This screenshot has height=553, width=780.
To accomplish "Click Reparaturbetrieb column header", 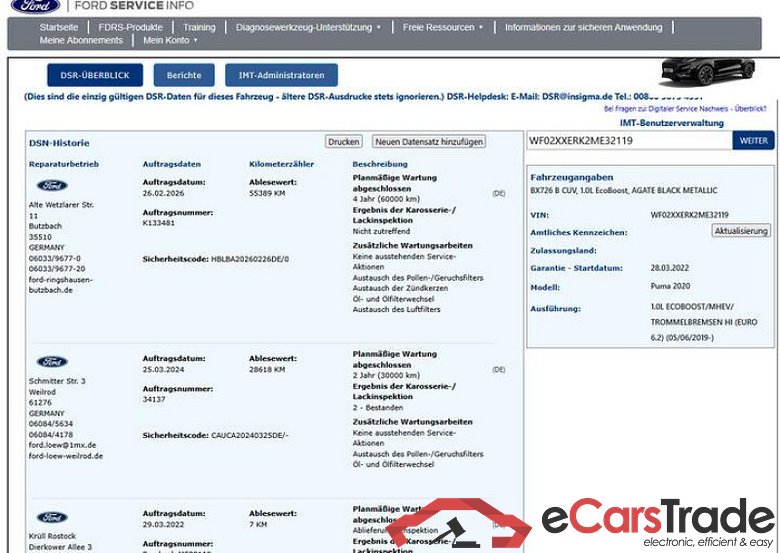I will pyautogui.click(x=64, y=164).
